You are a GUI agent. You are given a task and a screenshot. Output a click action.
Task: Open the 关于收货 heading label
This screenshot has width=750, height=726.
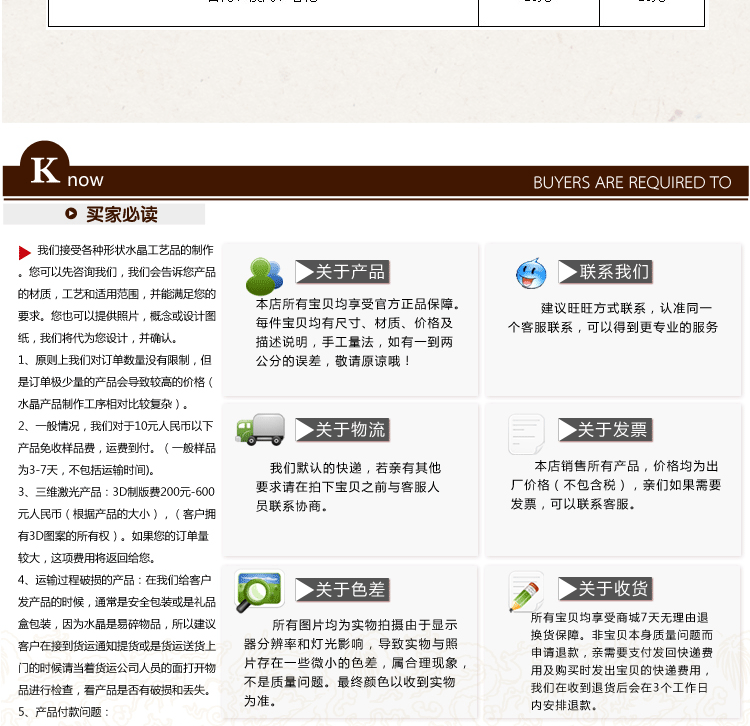click(605, 588)
